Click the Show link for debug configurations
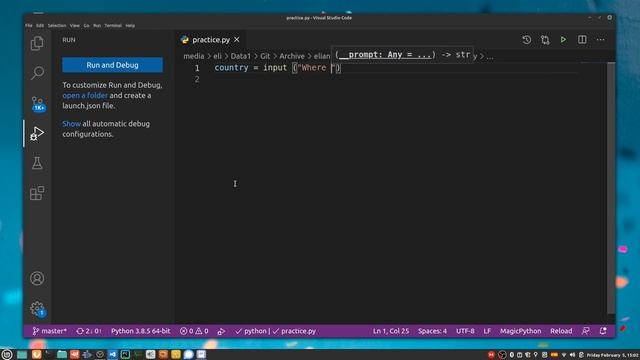 (71, 124)
